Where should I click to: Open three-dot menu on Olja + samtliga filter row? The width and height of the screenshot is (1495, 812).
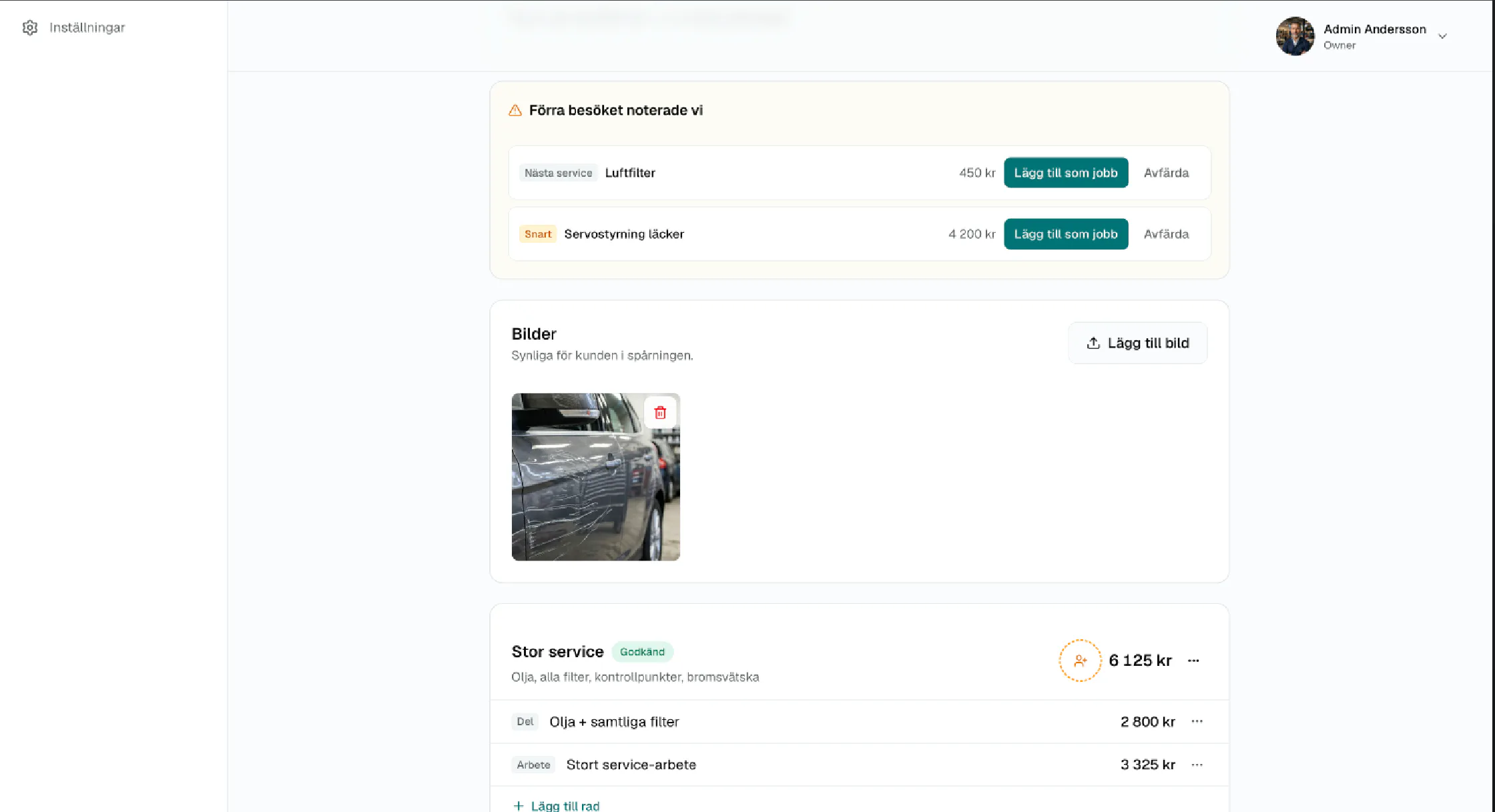(1197, 721)
